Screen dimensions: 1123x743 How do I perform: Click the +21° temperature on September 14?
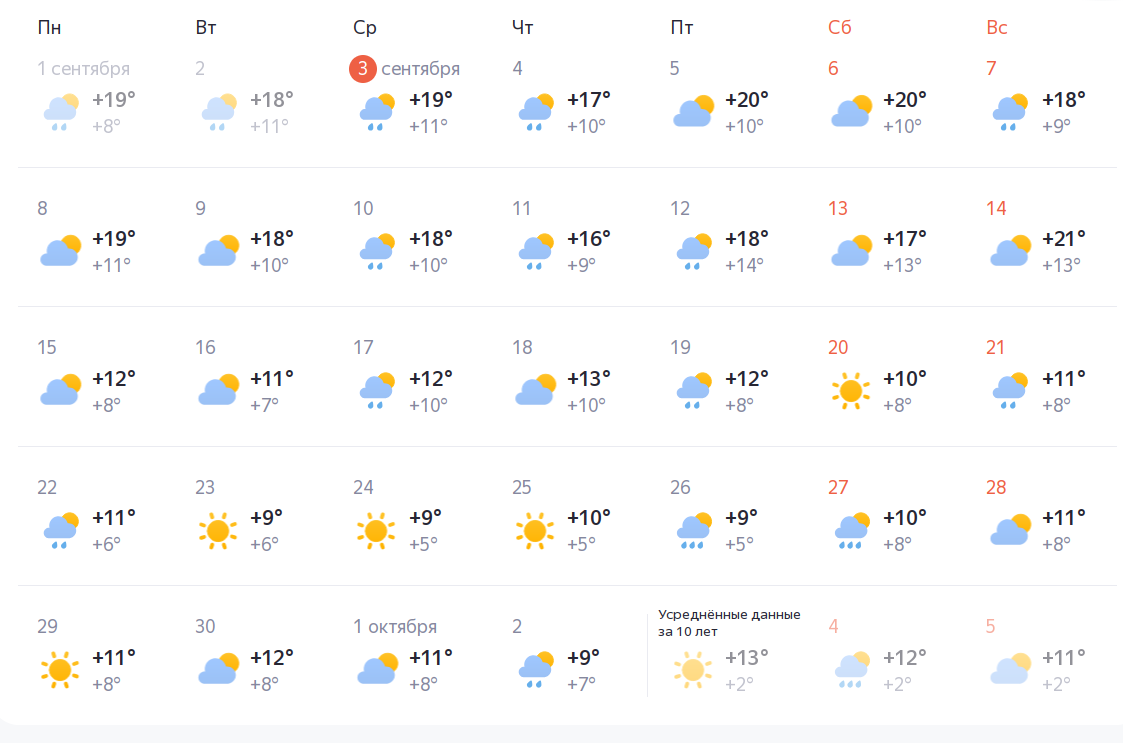click(1064, 239)
